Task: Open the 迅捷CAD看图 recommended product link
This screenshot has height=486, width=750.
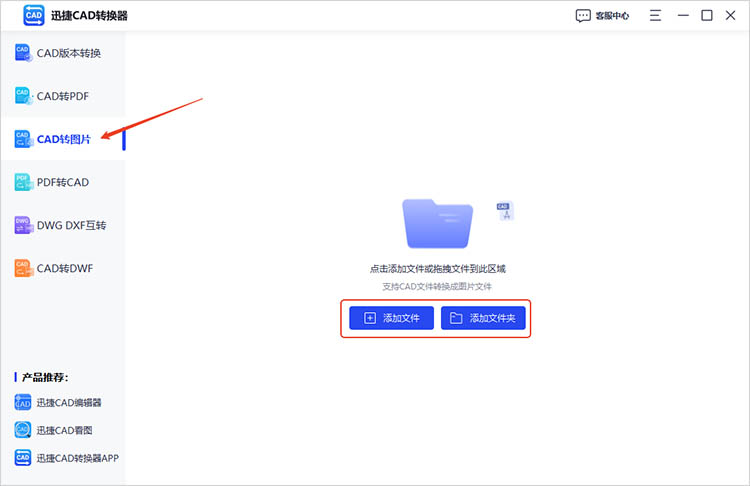Action: [x=54, y=430]
